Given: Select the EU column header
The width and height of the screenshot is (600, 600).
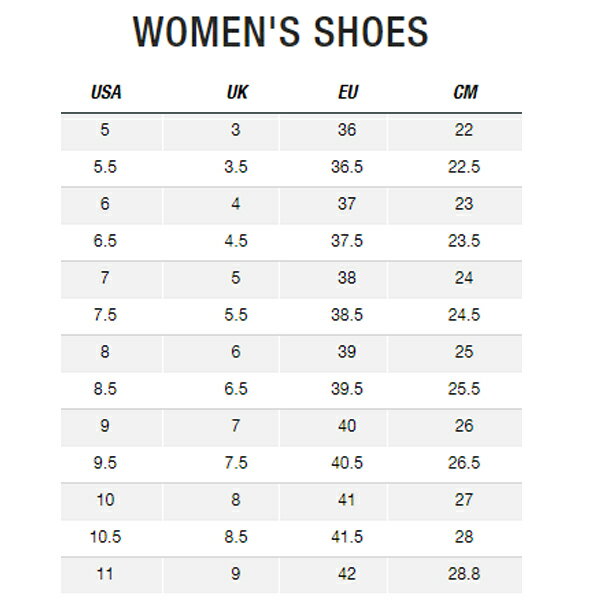Looking at the screenshot, I should tap(348, 92).
